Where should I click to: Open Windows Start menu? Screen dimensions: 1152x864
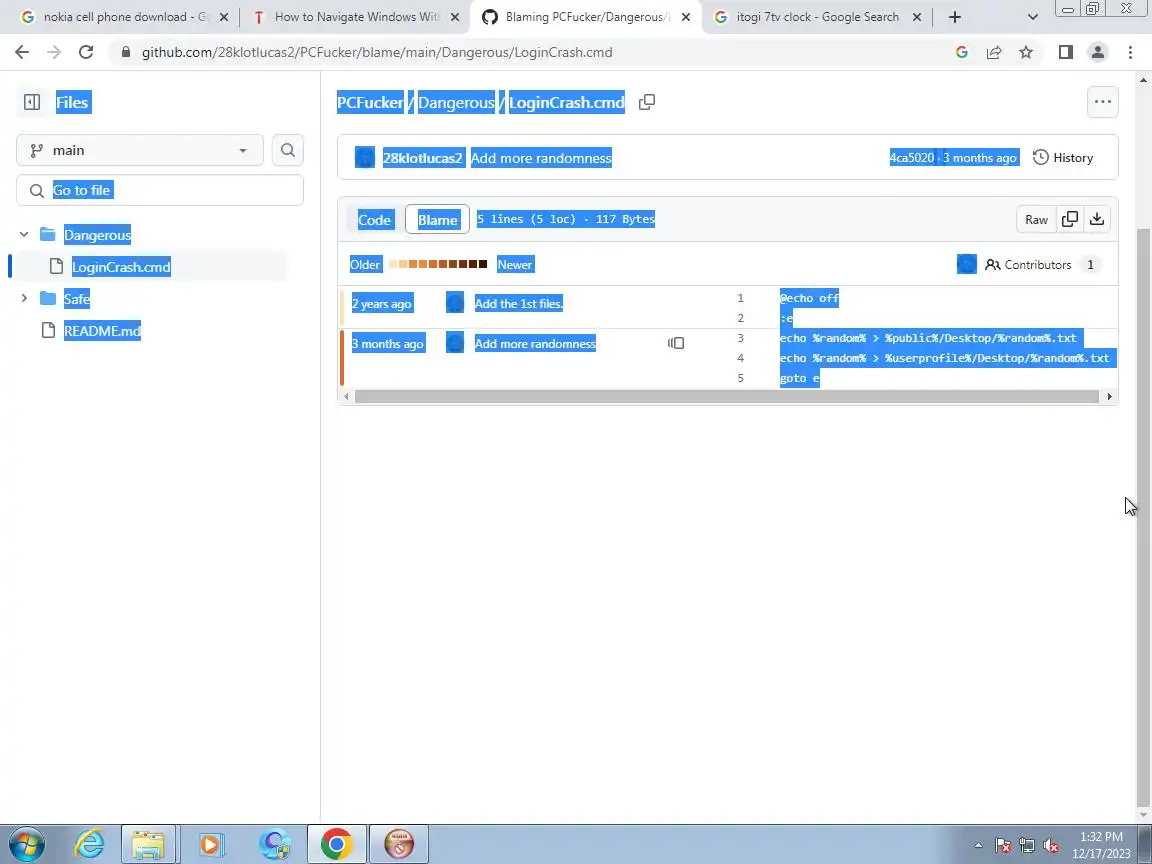click(x=26, y=844)
